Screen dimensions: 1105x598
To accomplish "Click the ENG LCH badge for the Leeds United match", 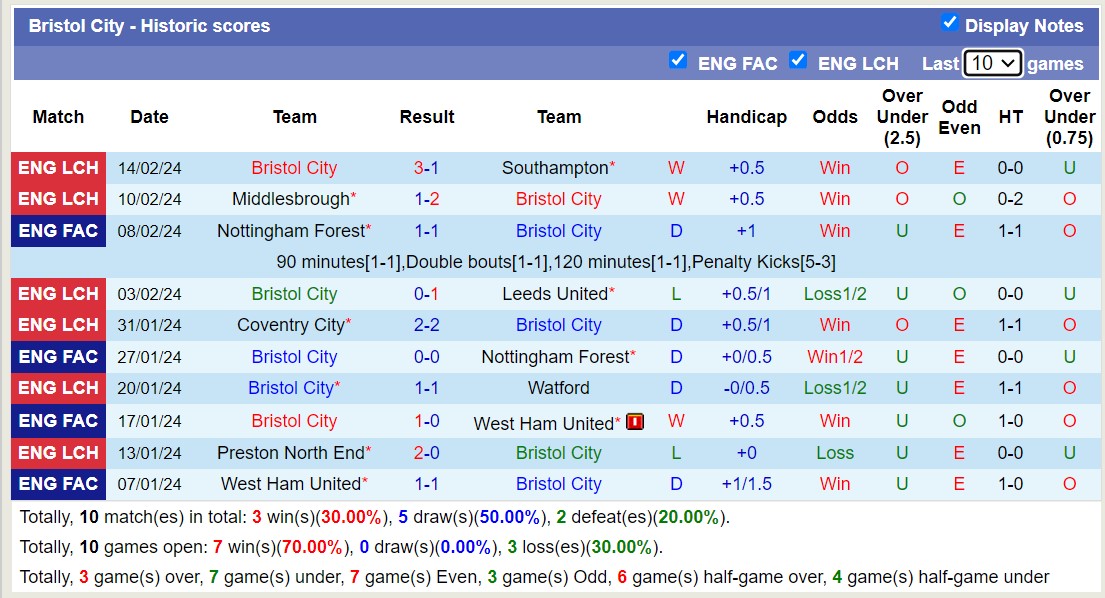I will [58, 294].
